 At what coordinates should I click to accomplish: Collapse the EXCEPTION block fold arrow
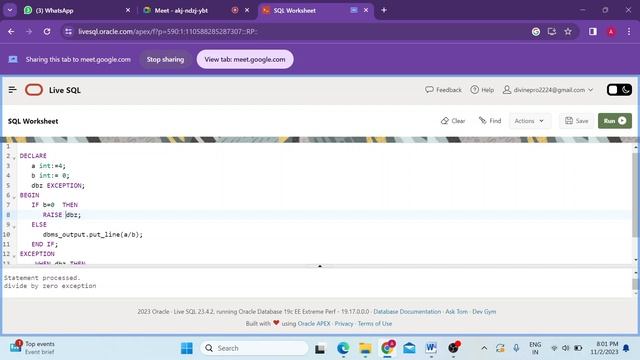[14, 256]
